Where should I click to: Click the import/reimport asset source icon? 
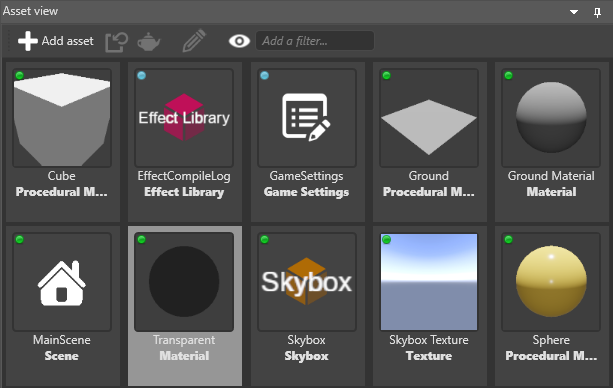tap(117, 42)
